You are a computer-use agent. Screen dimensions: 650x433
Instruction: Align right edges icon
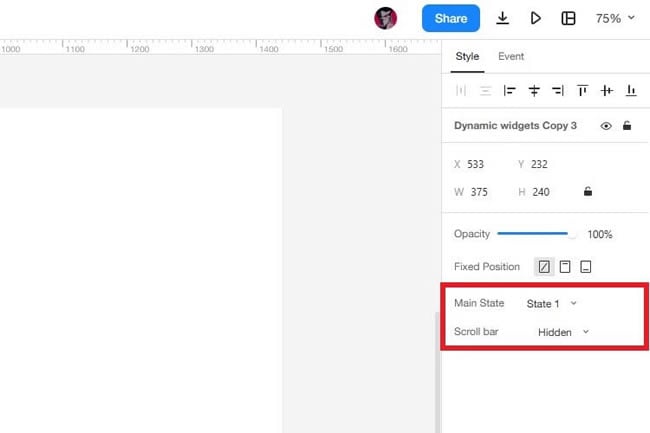click(x=558, y=90)
